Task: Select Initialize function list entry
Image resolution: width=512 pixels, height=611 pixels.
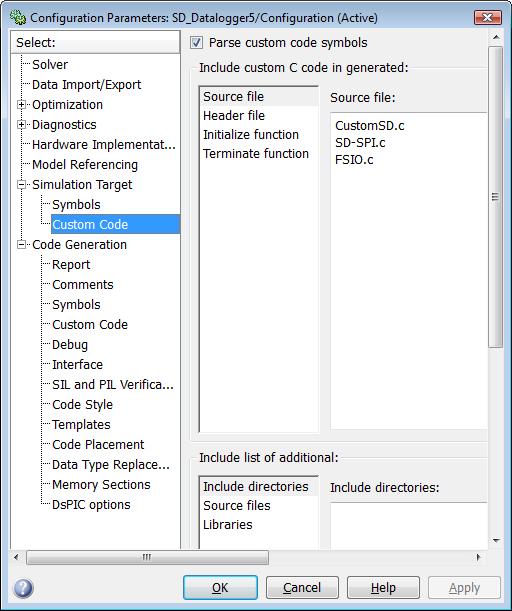Action: pos(259,134)
